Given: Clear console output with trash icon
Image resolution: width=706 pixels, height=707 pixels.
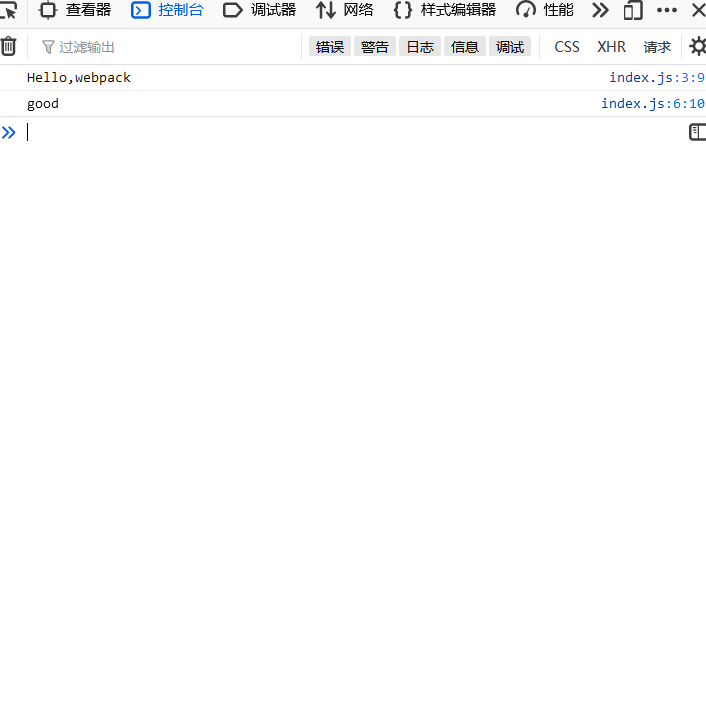Looking at the screenshot, I should tap(9, 46).
